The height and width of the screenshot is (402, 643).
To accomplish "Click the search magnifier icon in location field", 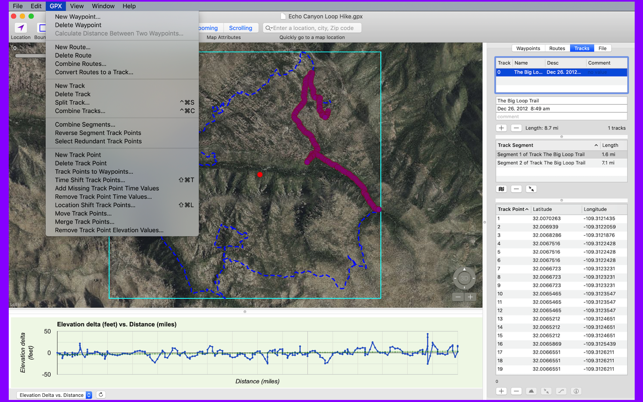I will tap(268, 28).
